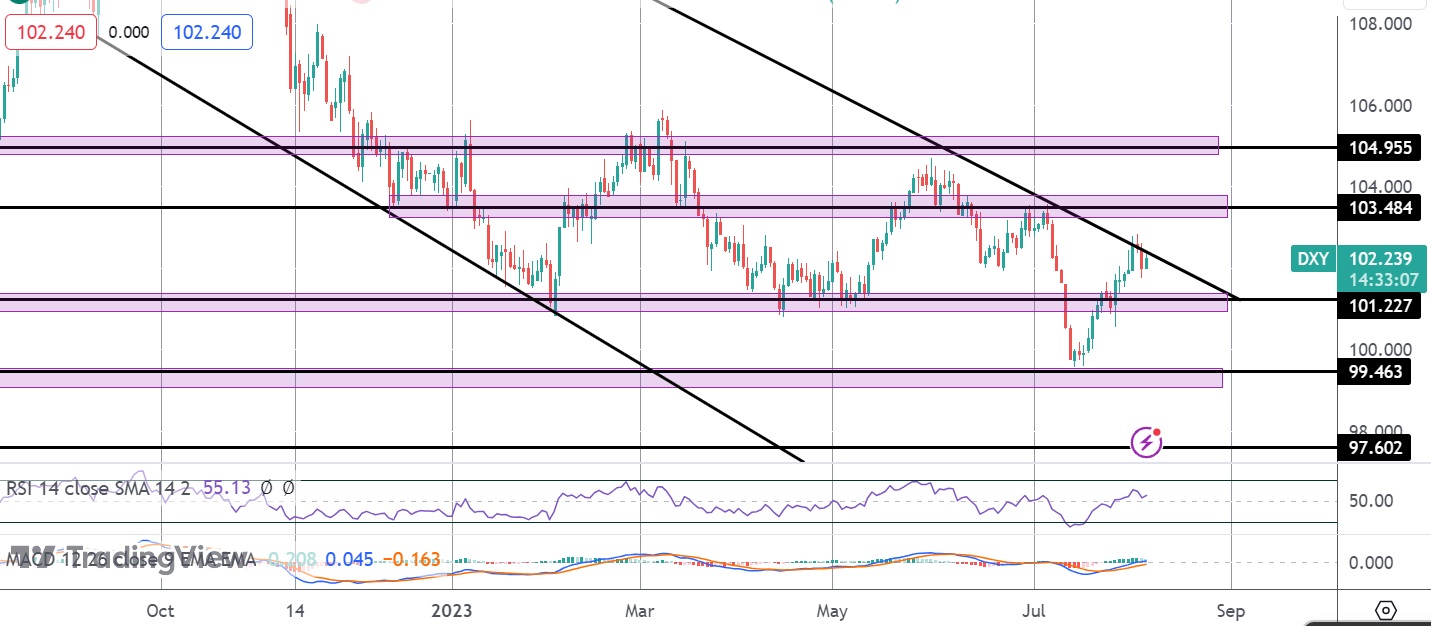1431x626 pixels.
Task: Click the Sep label on time axis
Action: point(1231,610)
